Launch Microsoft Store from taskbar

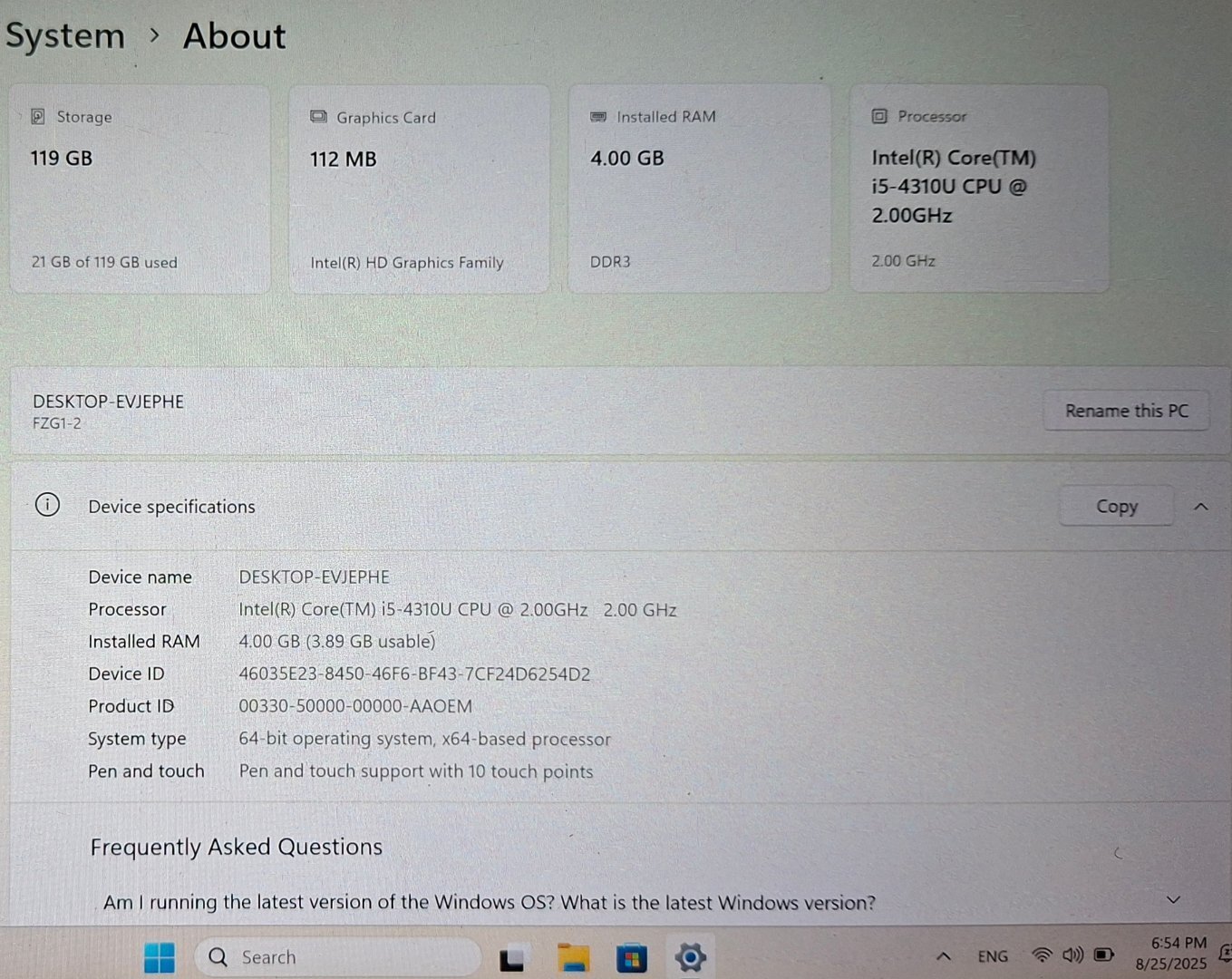(x=632, y=957)
